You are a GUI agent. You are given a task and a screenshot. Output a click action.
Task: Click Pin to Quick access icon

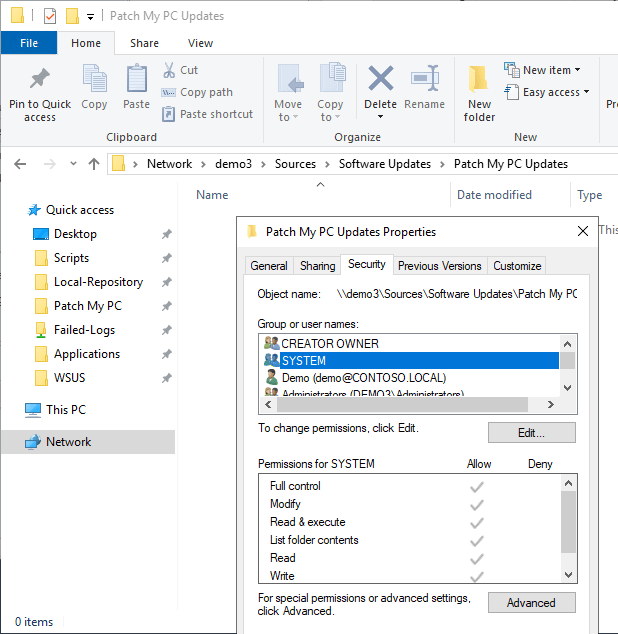point(40,79)
